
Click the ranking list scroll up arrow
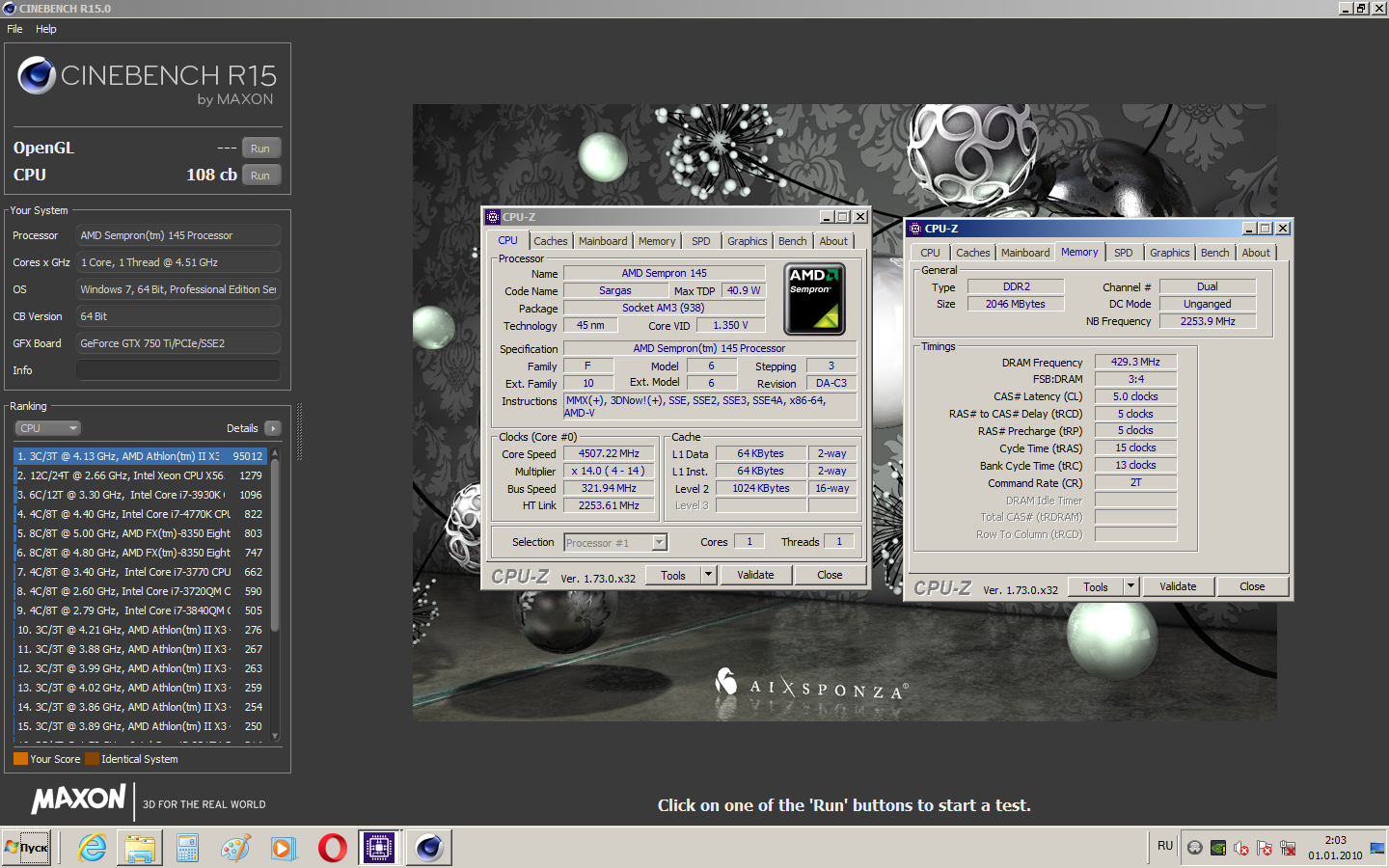coord(275,452)
